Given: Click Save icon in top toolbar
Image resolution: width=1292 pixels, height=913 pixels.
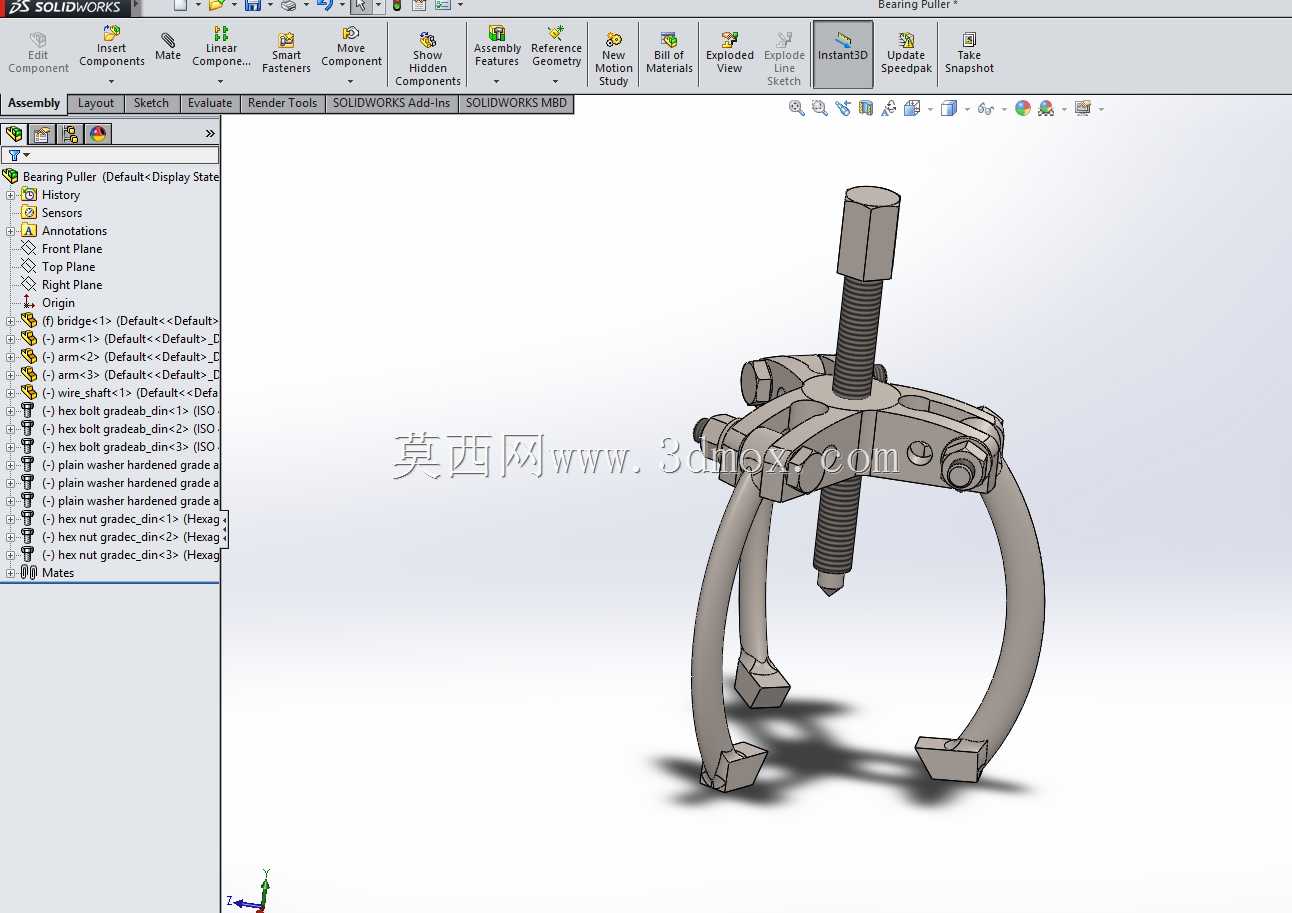Looking at the screenshot, I should tap(253, 5).
